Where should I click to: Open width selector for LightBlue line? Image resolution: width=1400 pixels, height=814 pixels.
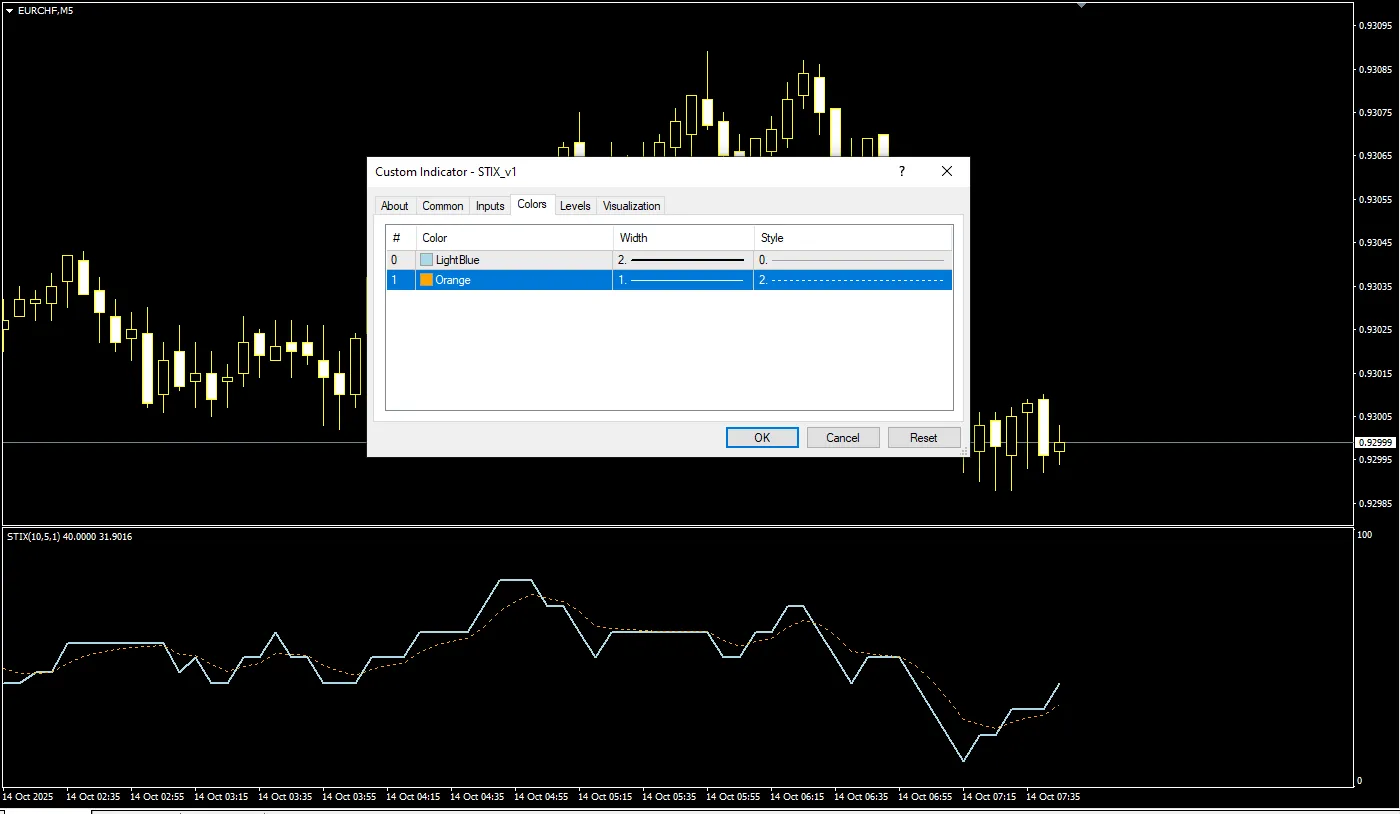pos(683,260)
